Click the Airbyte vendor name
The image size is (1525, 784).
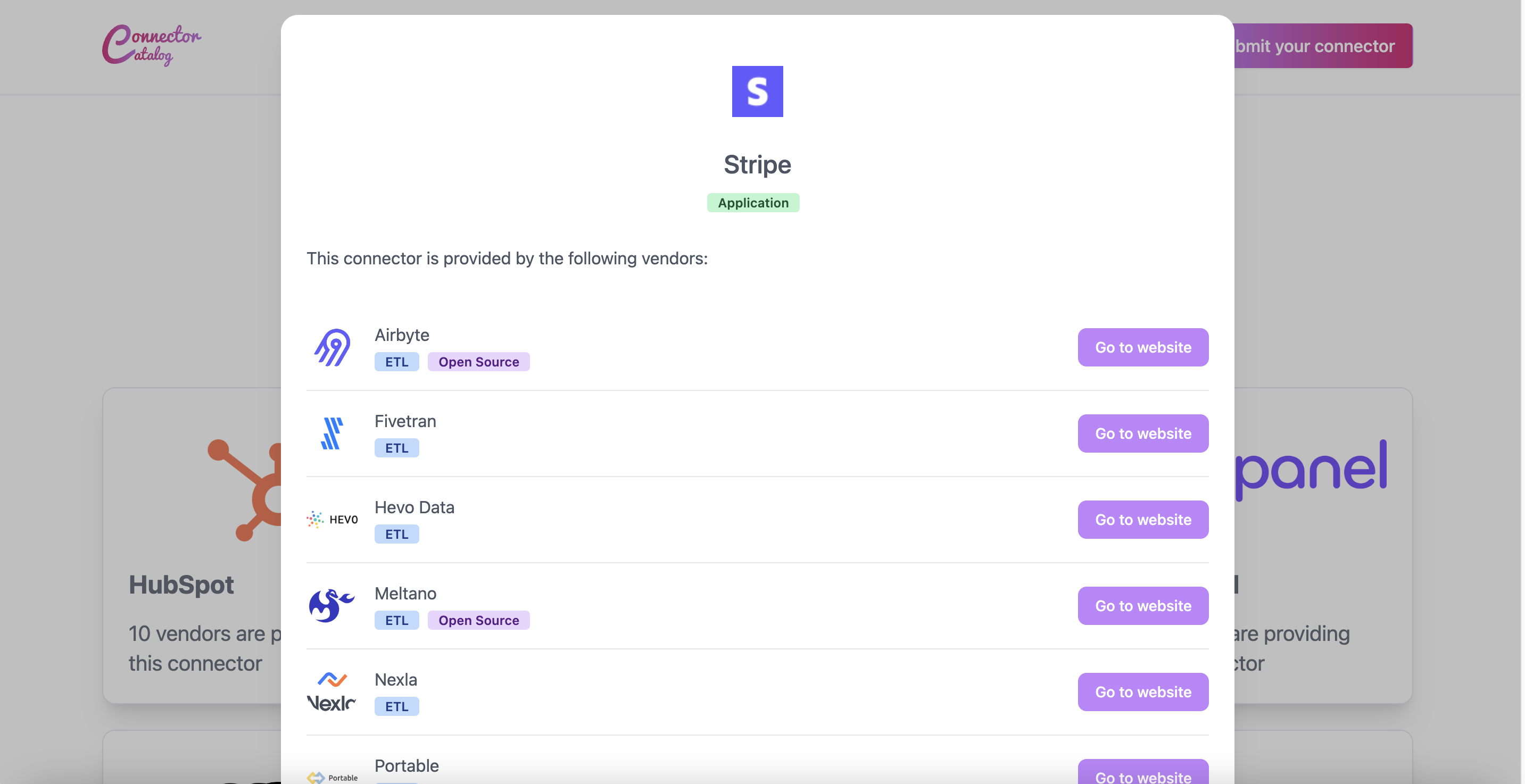pyautogui.click(x=402, y=335)
